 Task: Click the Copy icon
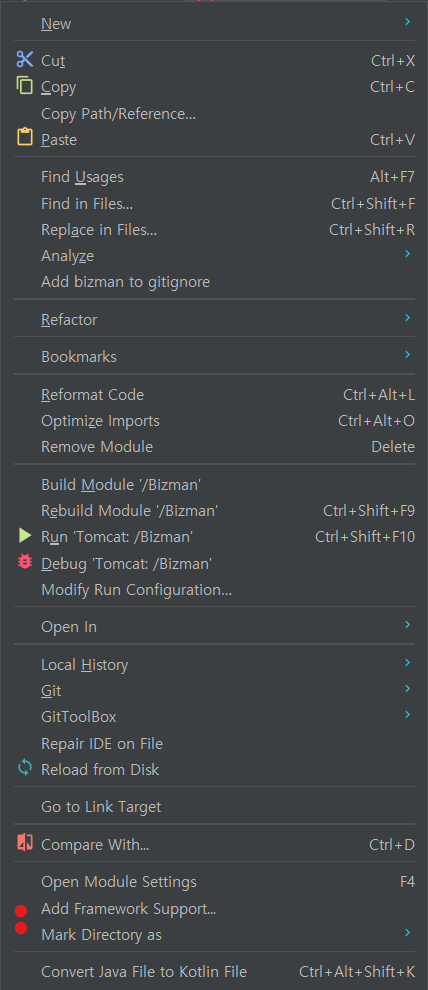(x=25, y=85)
